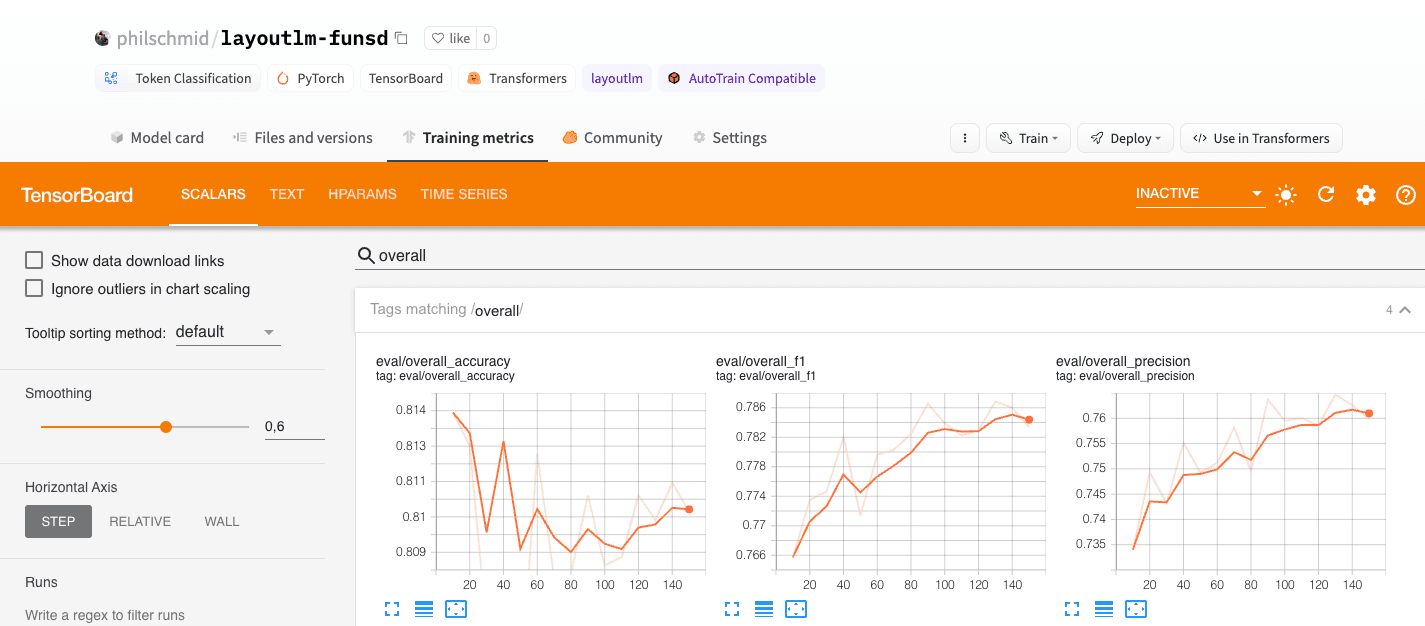This screenshot has width=1425, height=626.
Task: Click the like button
Action: click(x=449, y=38)
